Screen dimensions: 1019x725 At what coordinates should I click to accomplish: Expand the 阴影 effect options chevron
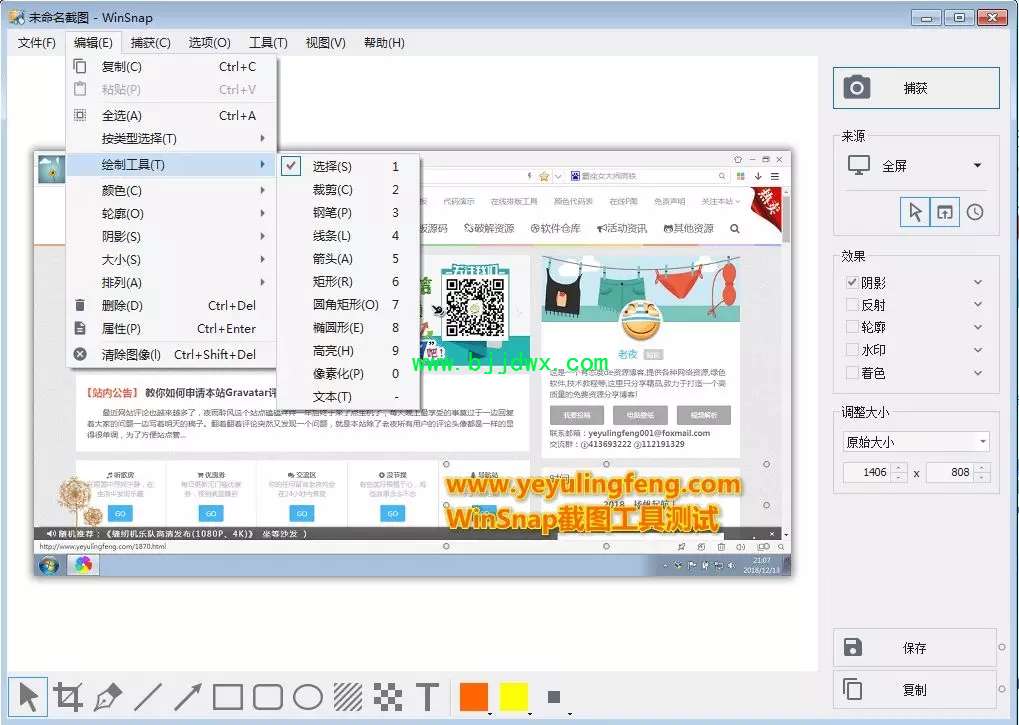click(978, 283)
